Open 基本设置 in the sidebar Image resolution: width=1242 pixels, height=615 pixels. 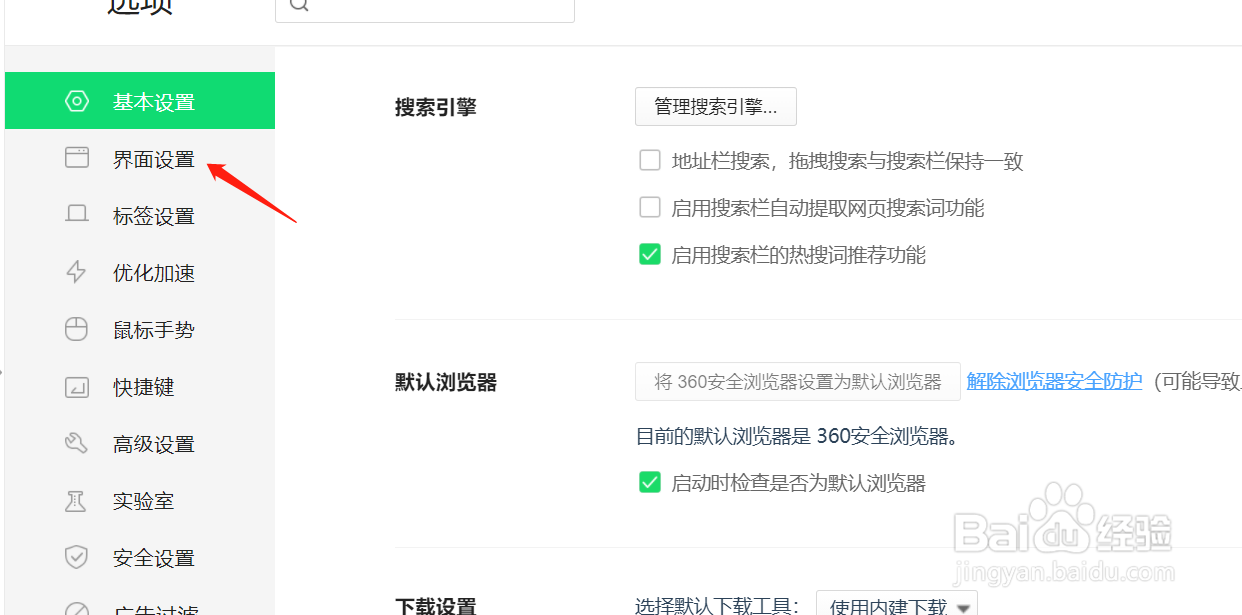(x=140, y=101)
